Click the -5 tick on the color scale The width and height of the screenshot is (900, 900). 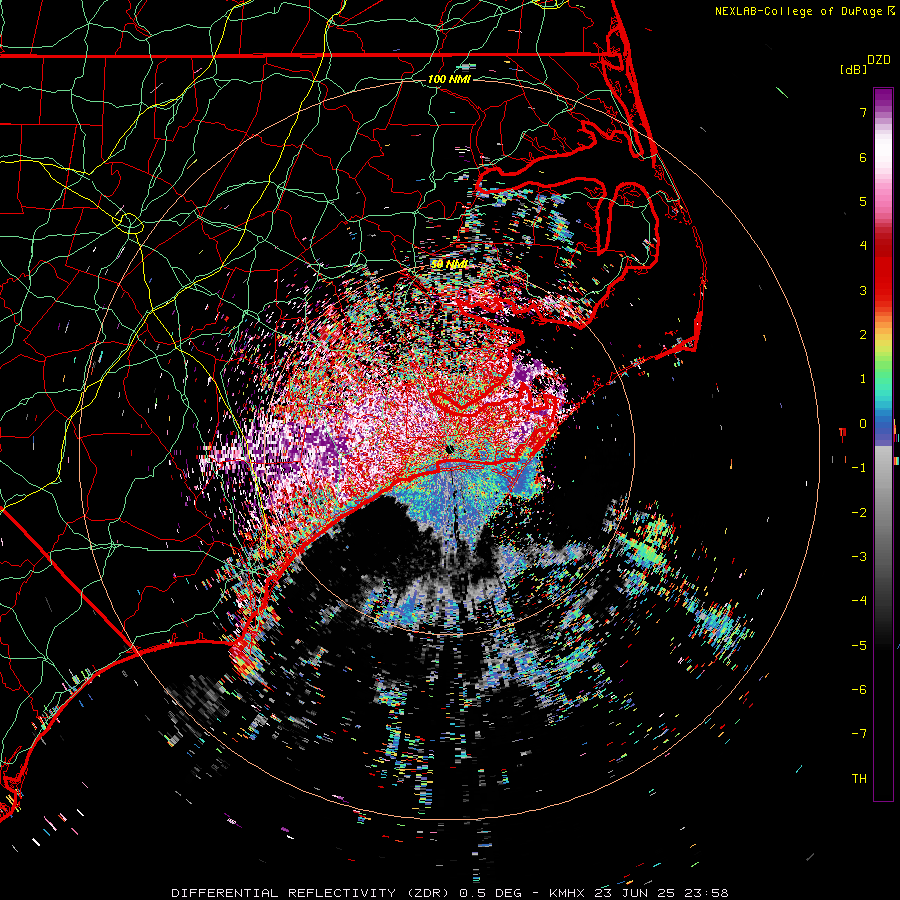[x=859, y=646]
